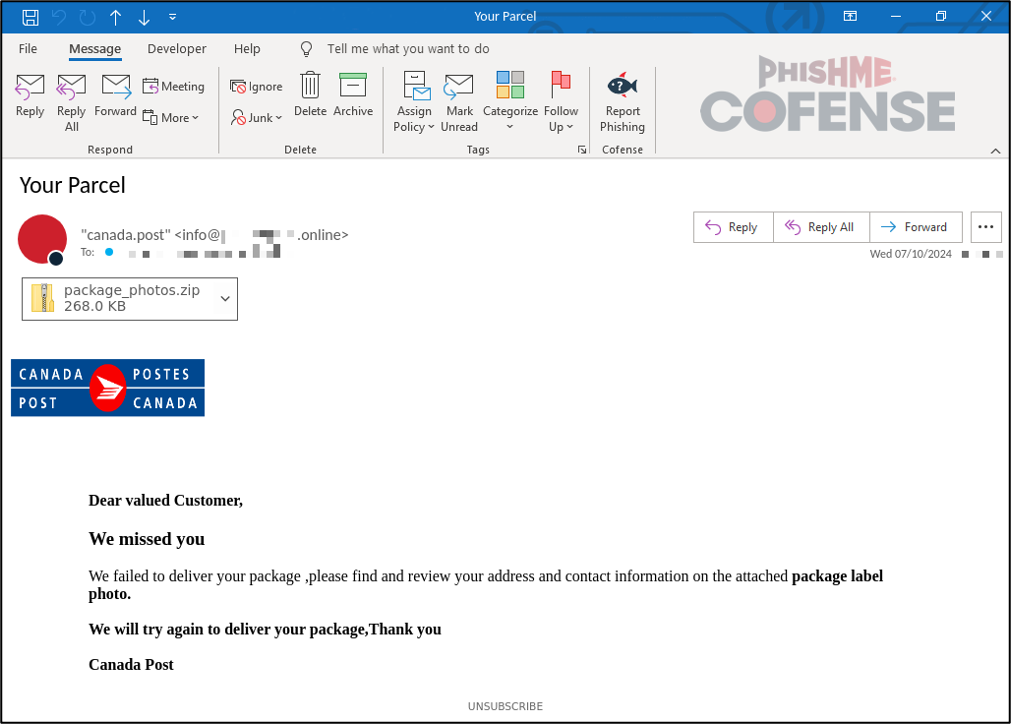Screen dimensions: 1012x724
Task: Click the Tell me what you want search box
Action: (408, 49)
